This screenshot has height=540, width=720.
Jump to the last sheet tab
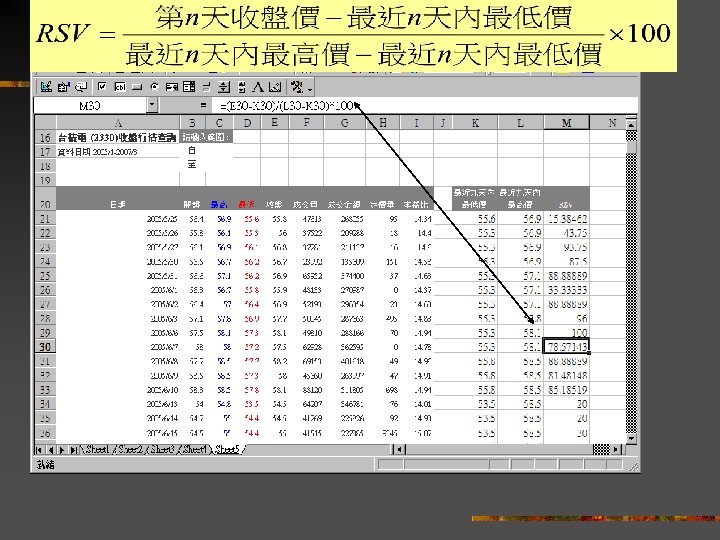(x=73, y=450)
